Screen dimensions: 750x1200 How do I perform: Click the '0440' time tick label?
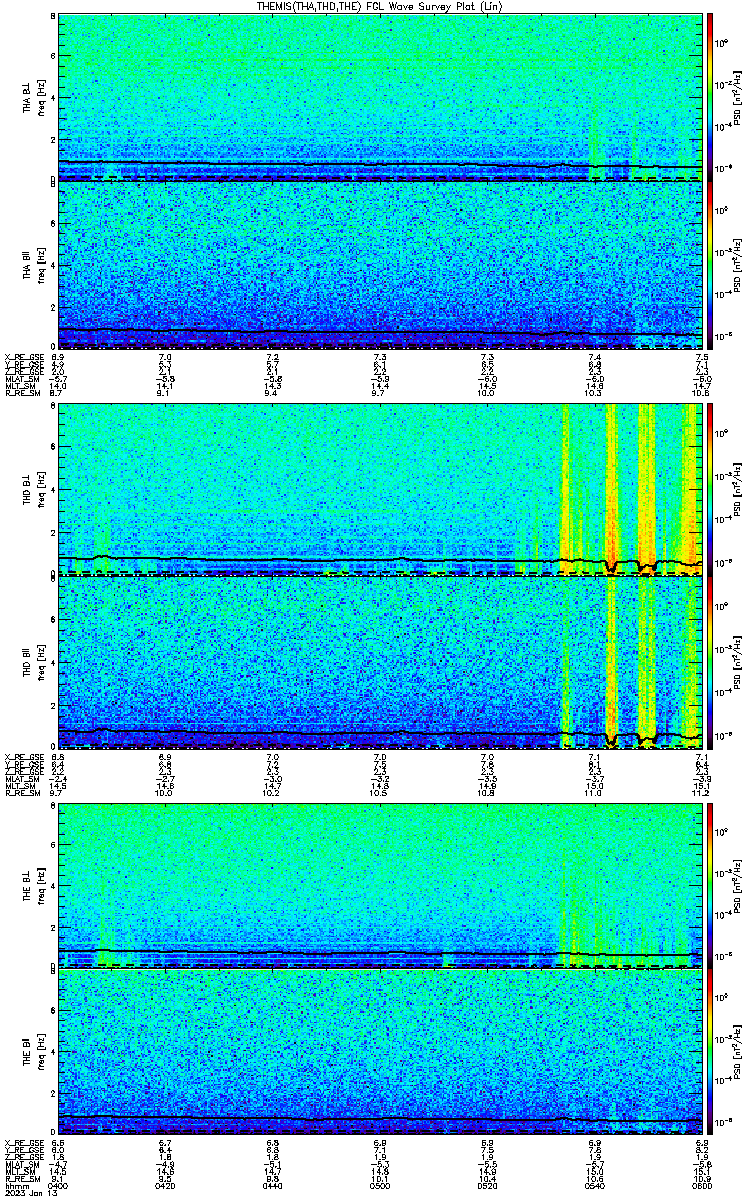coord(272,1185)
